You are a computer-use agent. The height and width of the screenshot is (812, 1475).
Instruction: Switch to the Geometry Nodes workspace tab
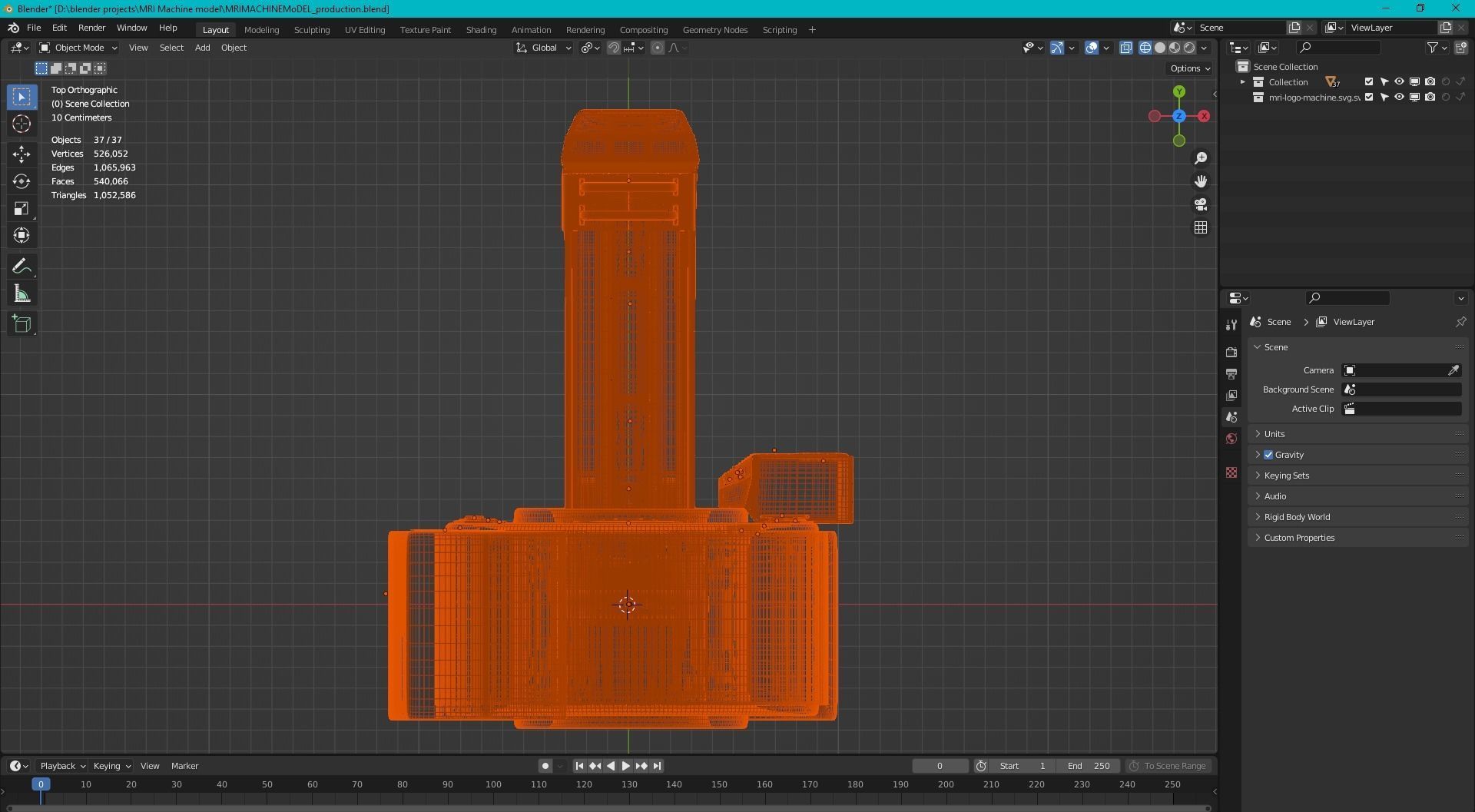(x=714, y=30)
